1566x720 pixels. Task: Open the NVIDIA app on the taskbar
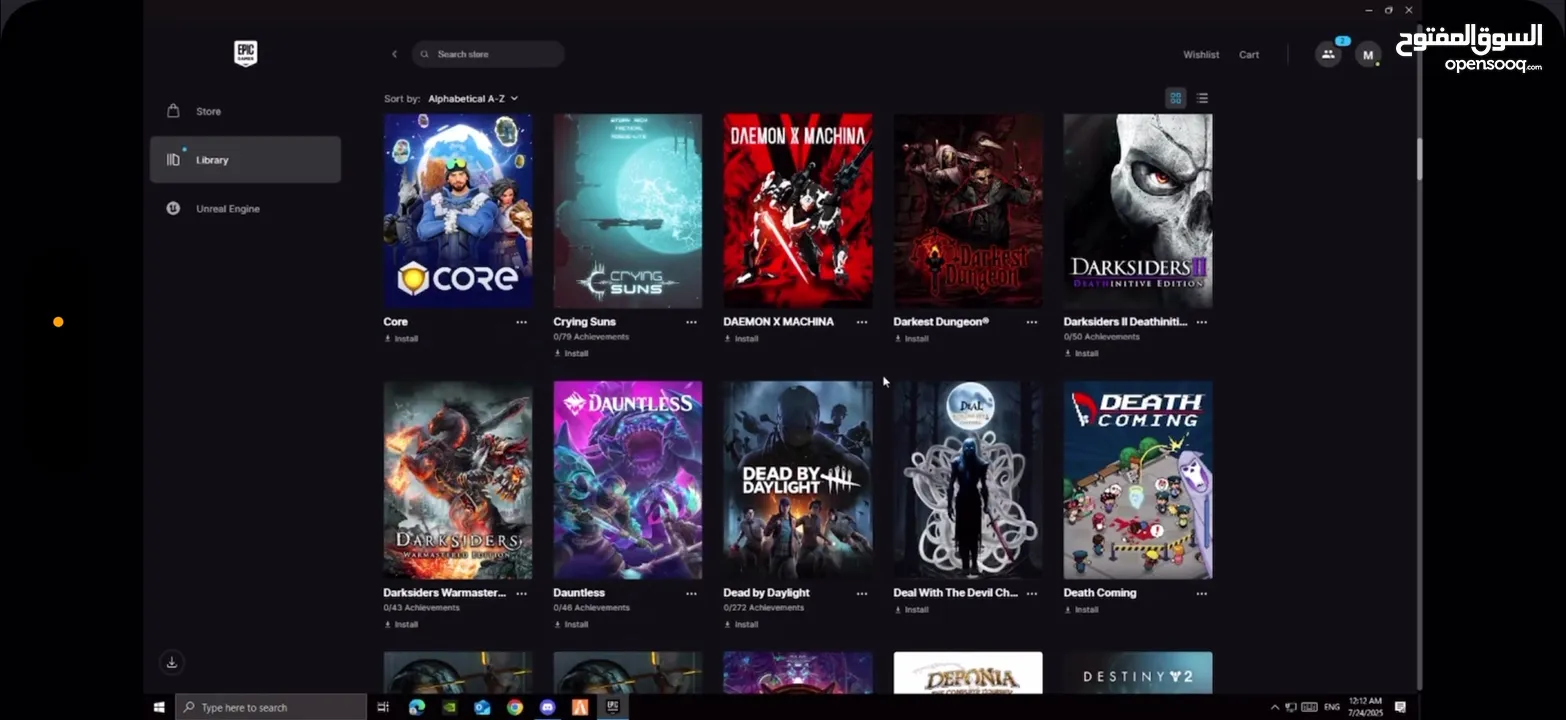tap(449, 707)
